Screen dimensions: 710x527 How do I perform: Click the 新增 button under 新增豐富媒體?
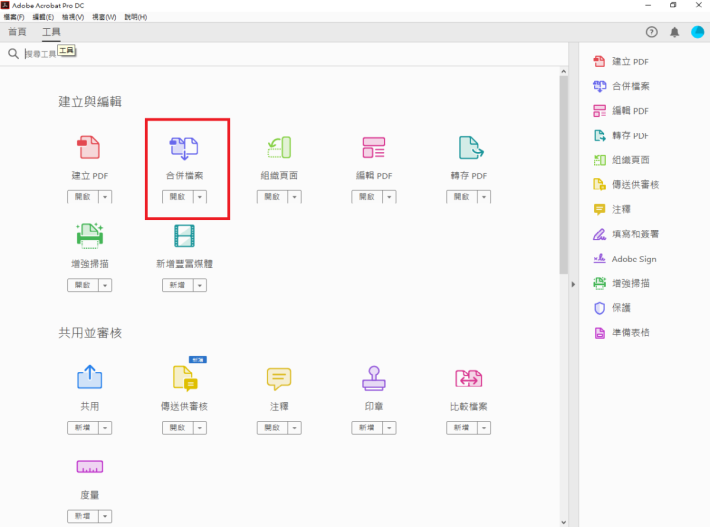[x=178, y=285]
